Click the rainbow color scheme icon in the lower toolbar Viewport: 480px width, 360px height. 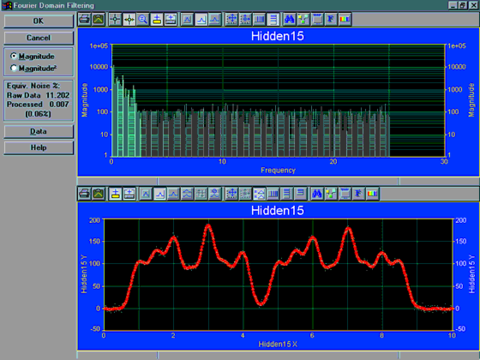point(372,194)
